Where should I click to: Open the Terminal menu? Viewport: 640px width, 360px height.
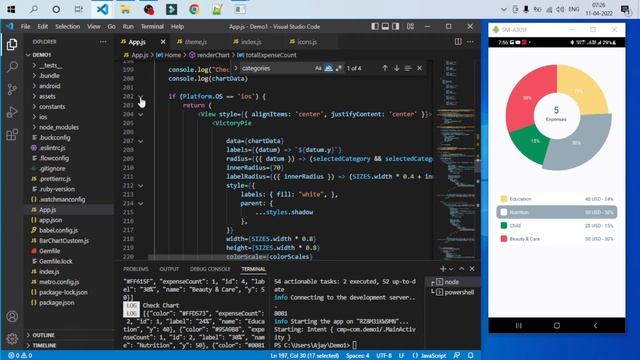pos(152,27)
